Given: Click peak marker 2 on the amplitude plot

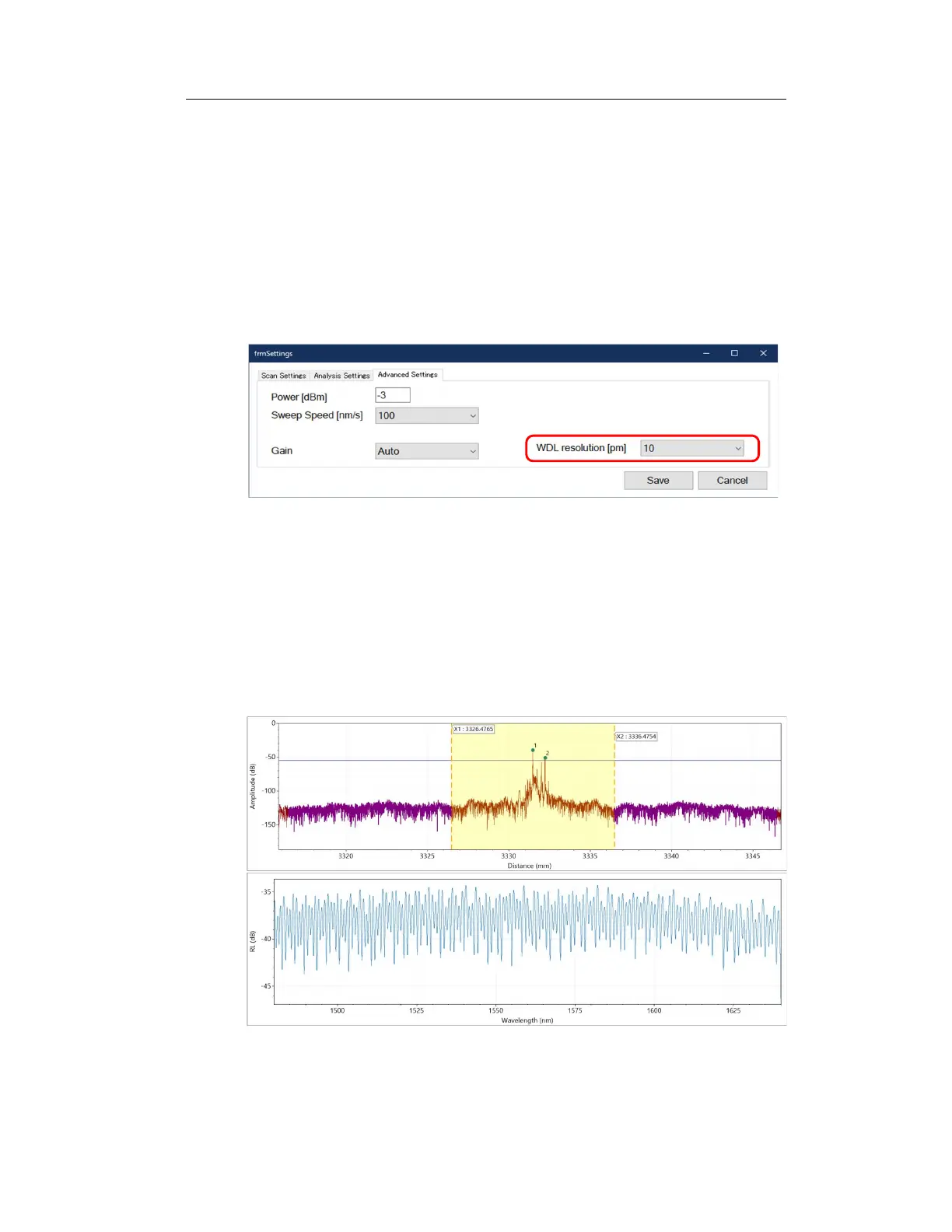Looking at the screenshot, I should [545, 758].
